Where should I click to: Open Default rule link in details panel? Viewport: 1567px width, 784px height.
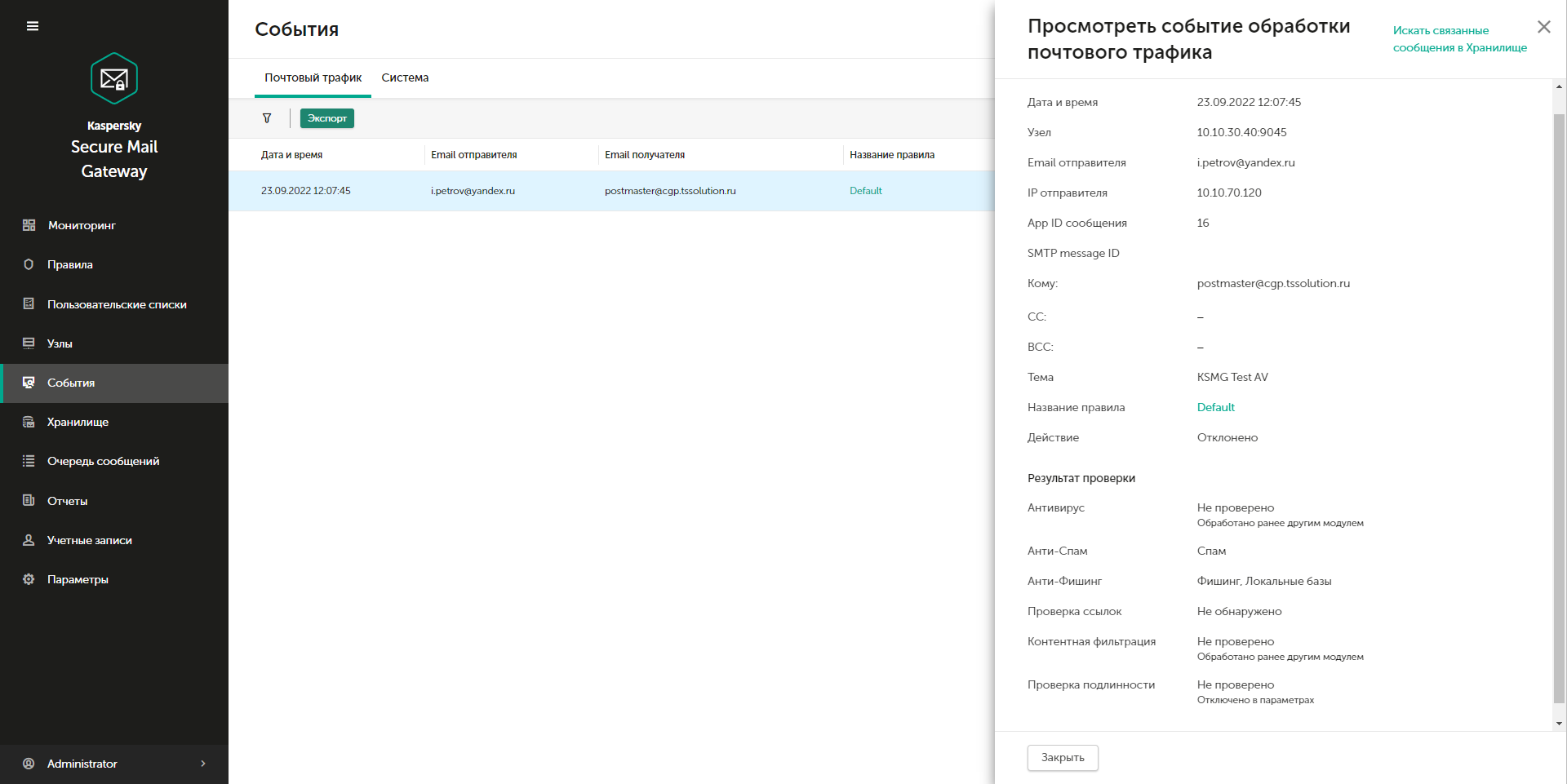[x=1215, y=407]
